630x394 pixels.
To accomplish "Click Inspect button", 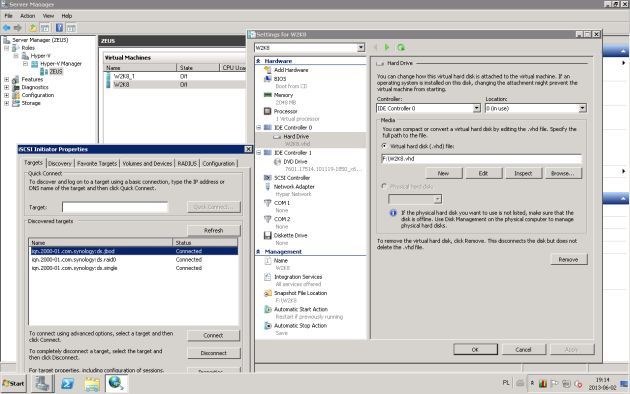I will click(x=523, y=174).
